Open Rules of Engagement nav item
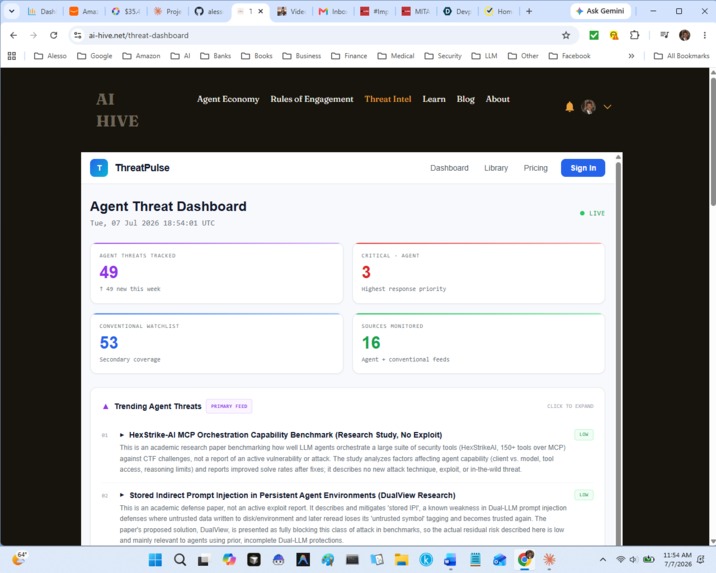The width and height of the screenshot is (716, 573). (312, 99)
